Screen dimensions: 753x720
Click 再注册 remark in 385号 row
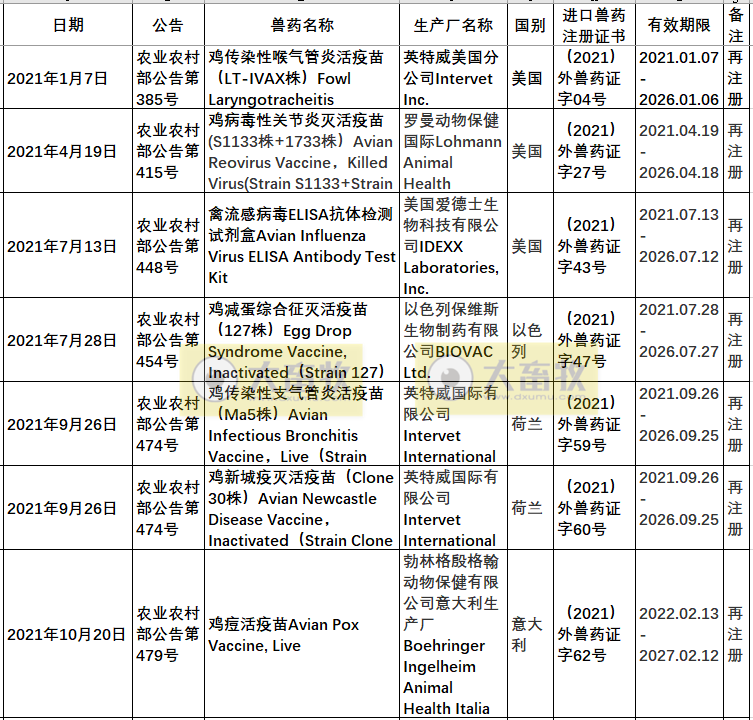[735, 78]
